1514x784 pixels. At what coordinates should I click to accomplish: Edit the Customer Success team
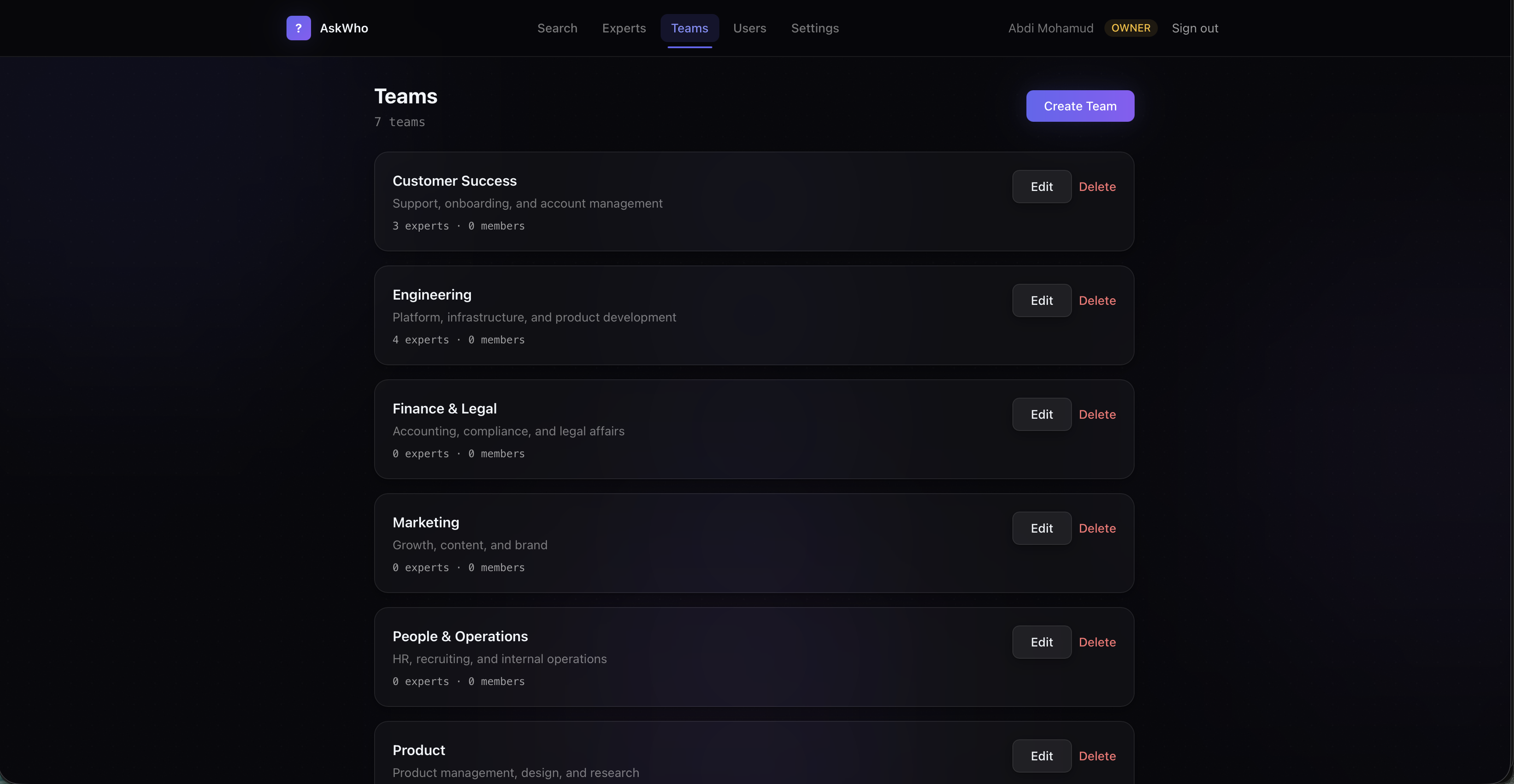[x=1041, y=187]
